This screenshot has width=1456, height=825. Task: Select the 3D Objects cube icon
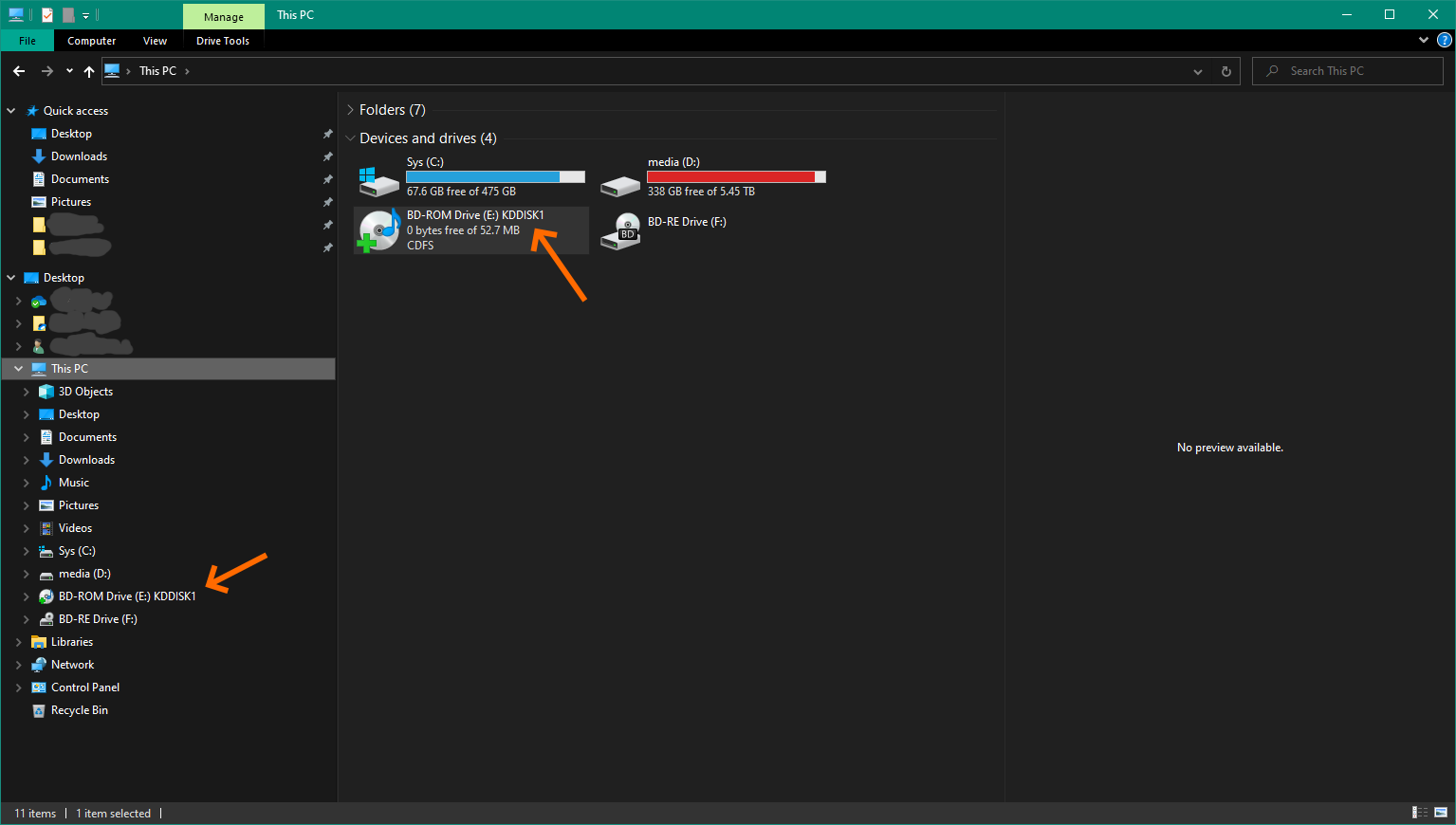46,392
